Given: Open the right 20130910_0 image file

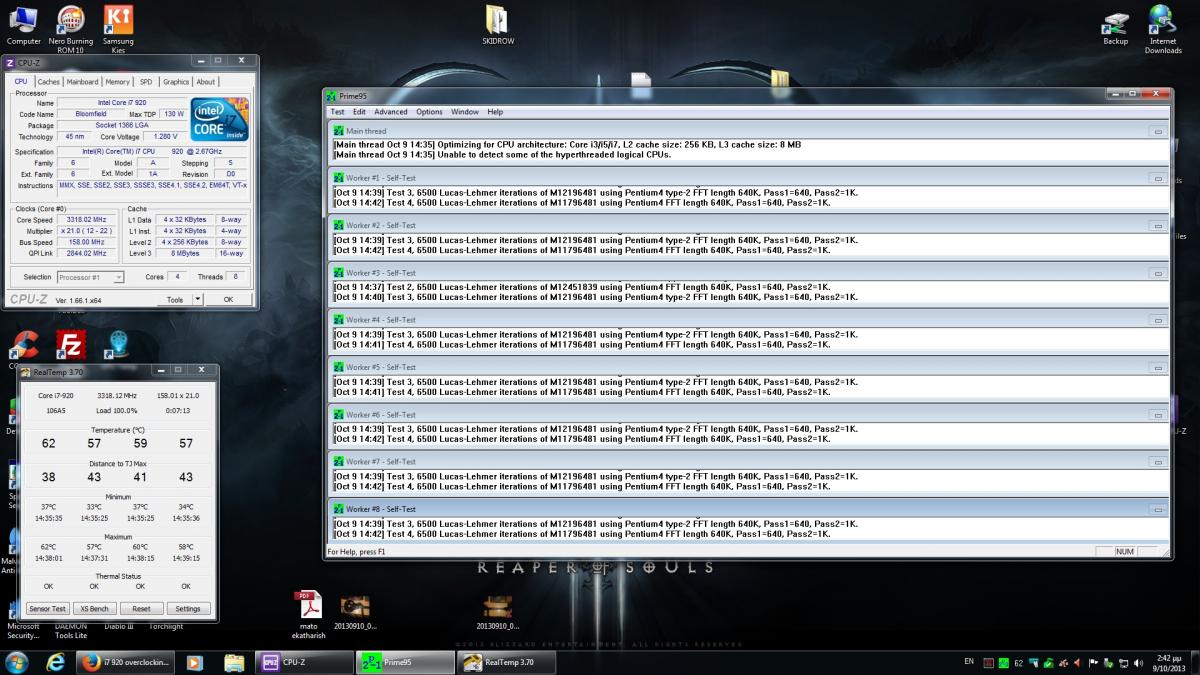Looking at the screenshot, I should coord(497,612).
